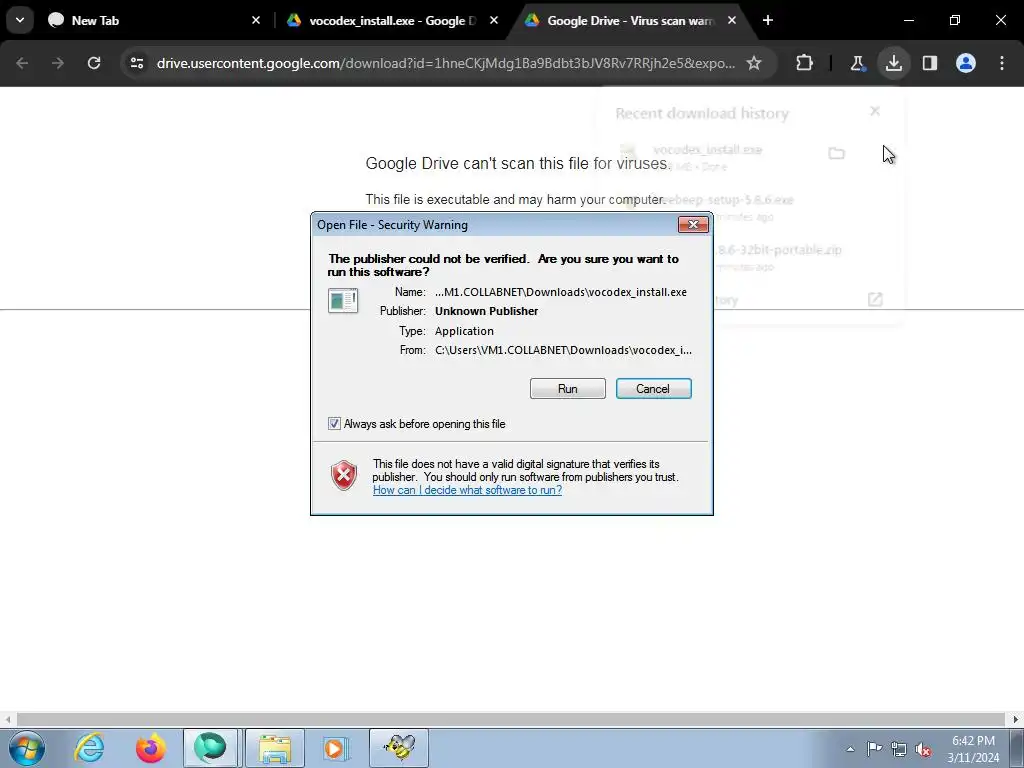Viewport: 1024px width, 768px height.
Task: Click the muted volume tray icon
Action: point(923,749)
